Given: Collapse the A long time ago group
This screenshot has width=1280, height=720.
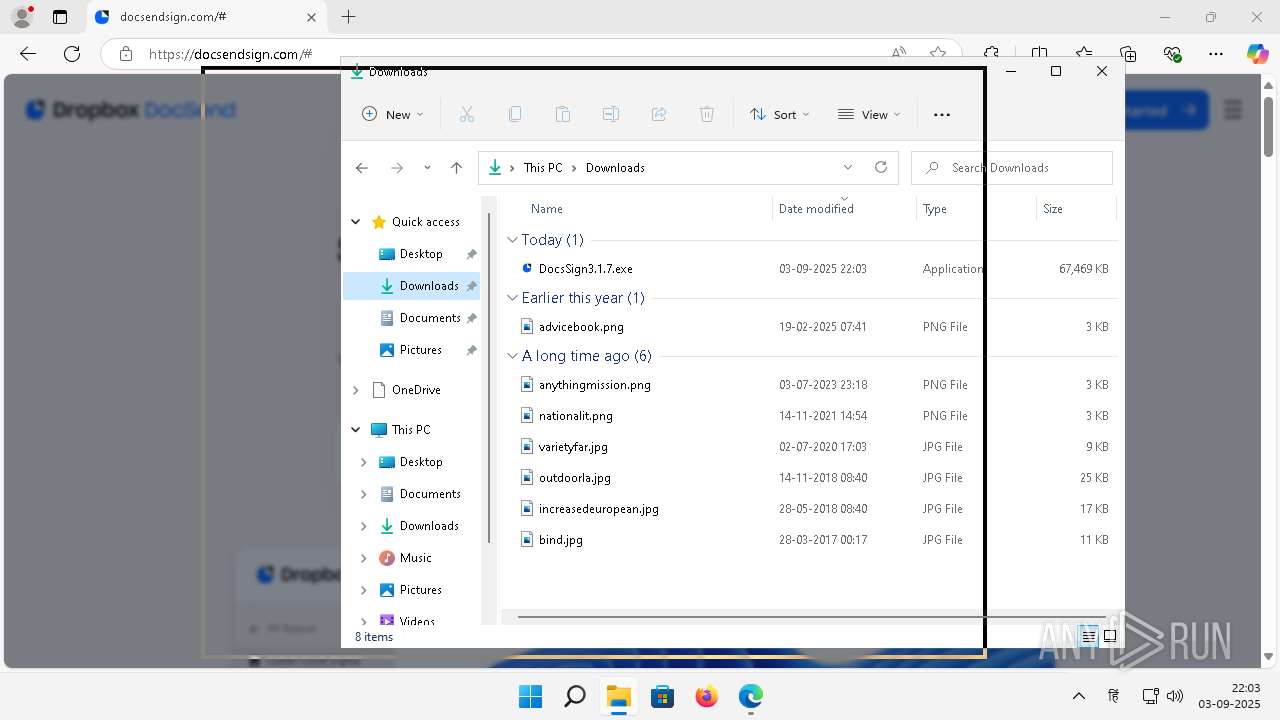Looking at the screenshot, I should coord(513,356).
